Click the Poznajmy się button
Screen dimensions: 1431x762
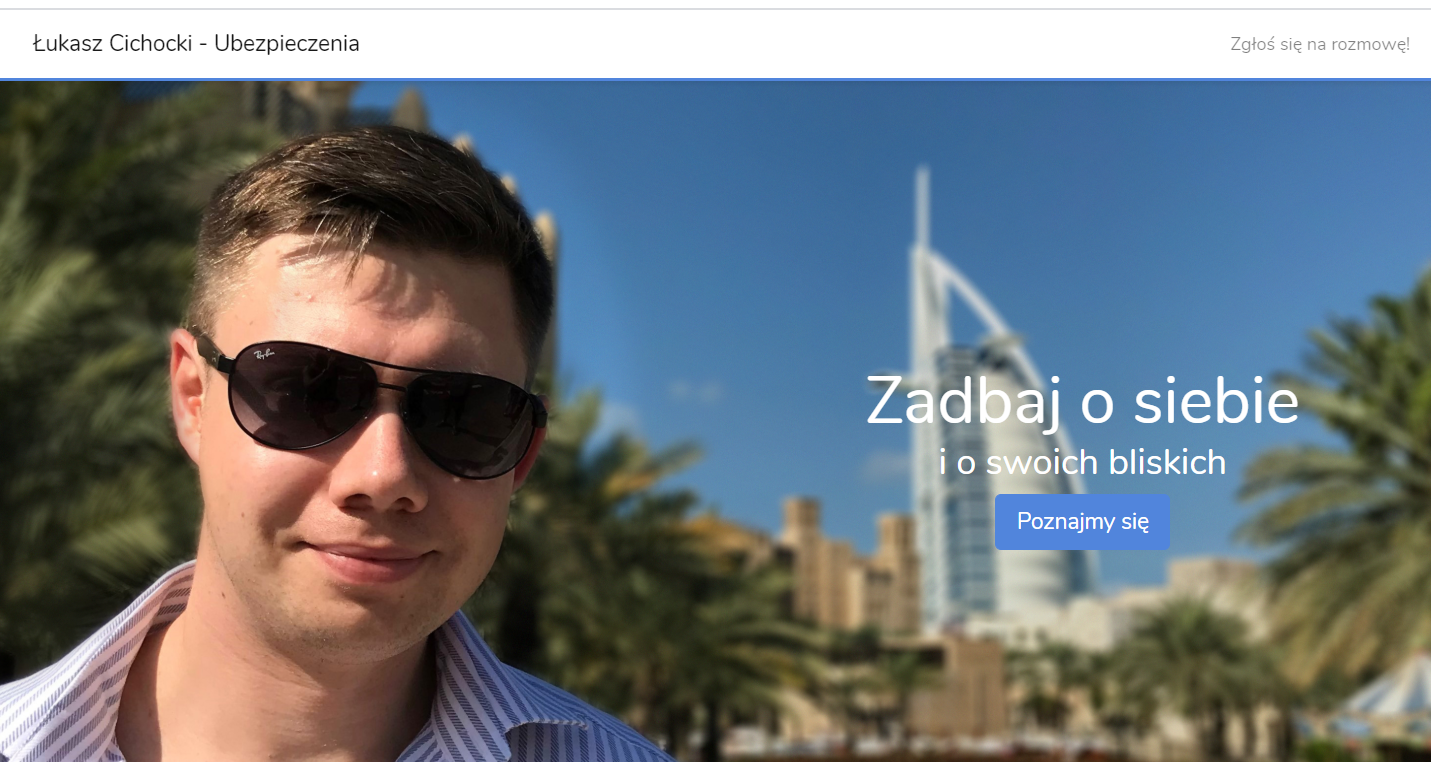coord(1082,521)
